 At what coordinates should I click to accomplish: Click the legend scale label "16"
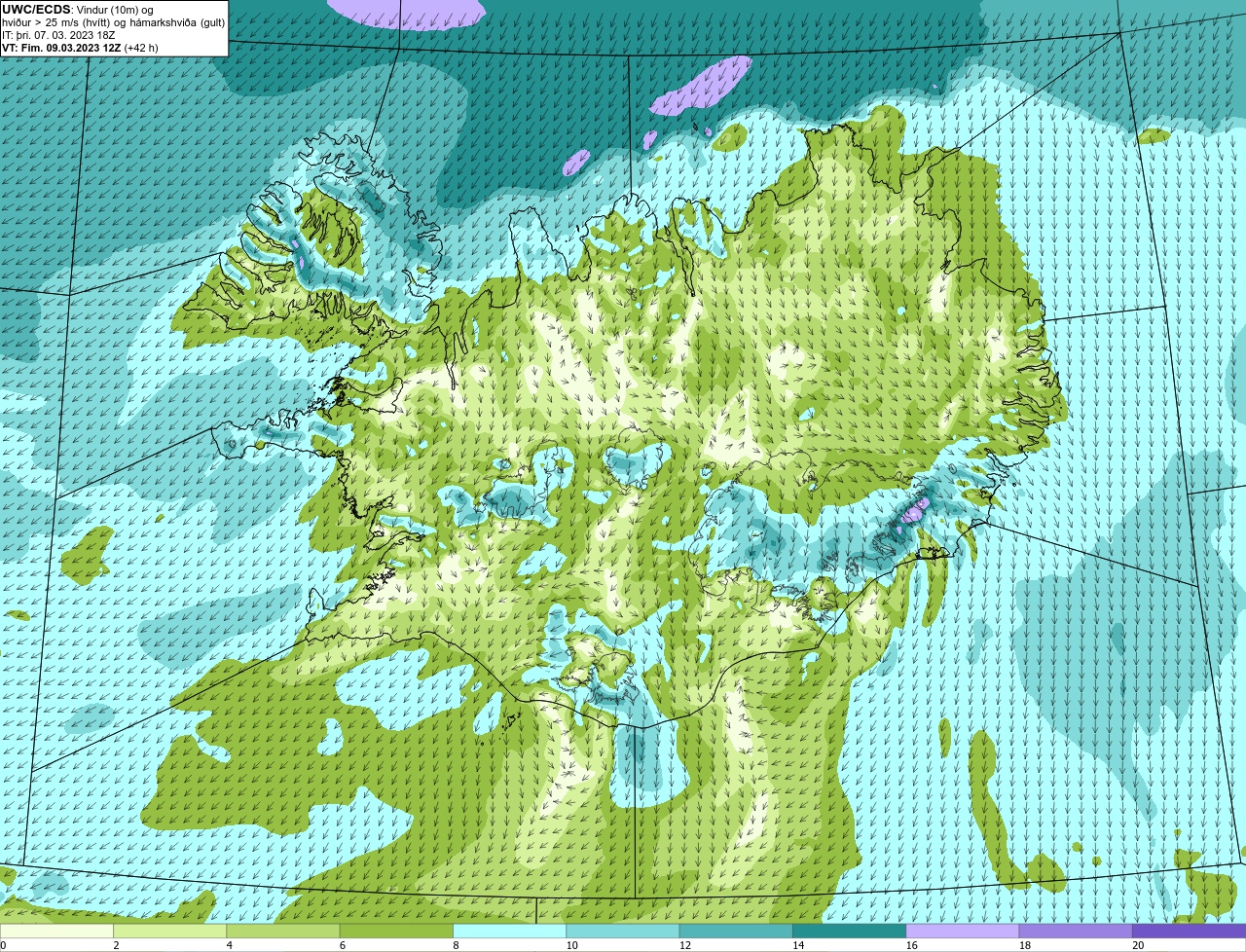(x=911, y=945)
